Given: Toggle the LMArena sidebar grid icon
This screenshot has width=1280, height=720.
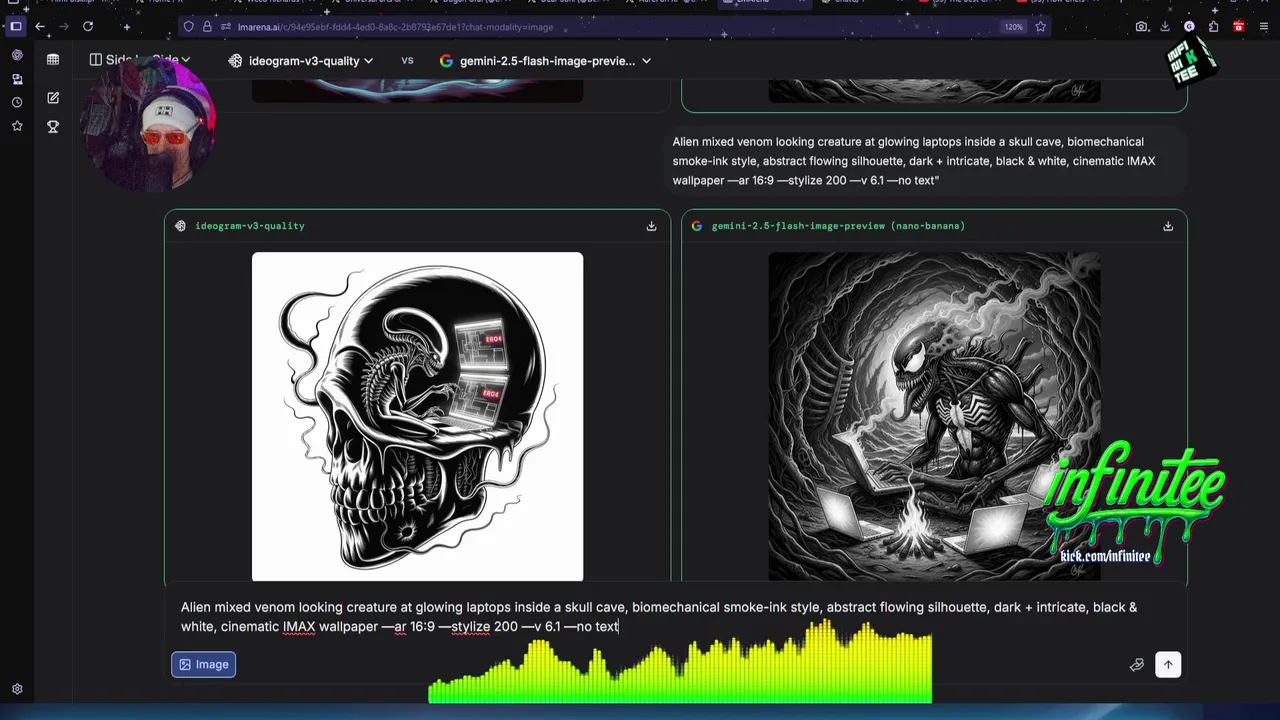Looking at the screenshot, I should pos(53,60).
